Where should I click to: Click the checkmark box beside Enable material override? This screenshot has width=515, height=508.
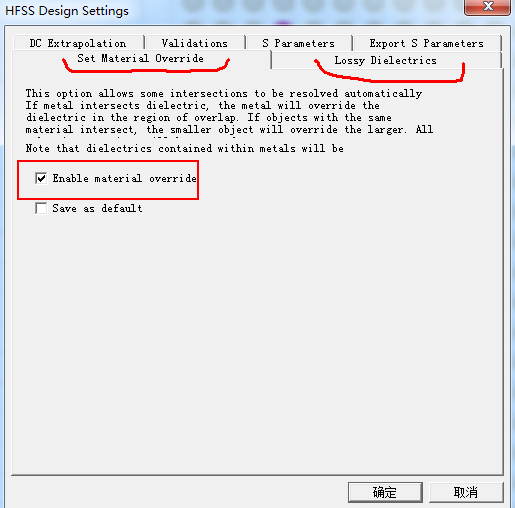pyautogui.click(x=41, y=178)
